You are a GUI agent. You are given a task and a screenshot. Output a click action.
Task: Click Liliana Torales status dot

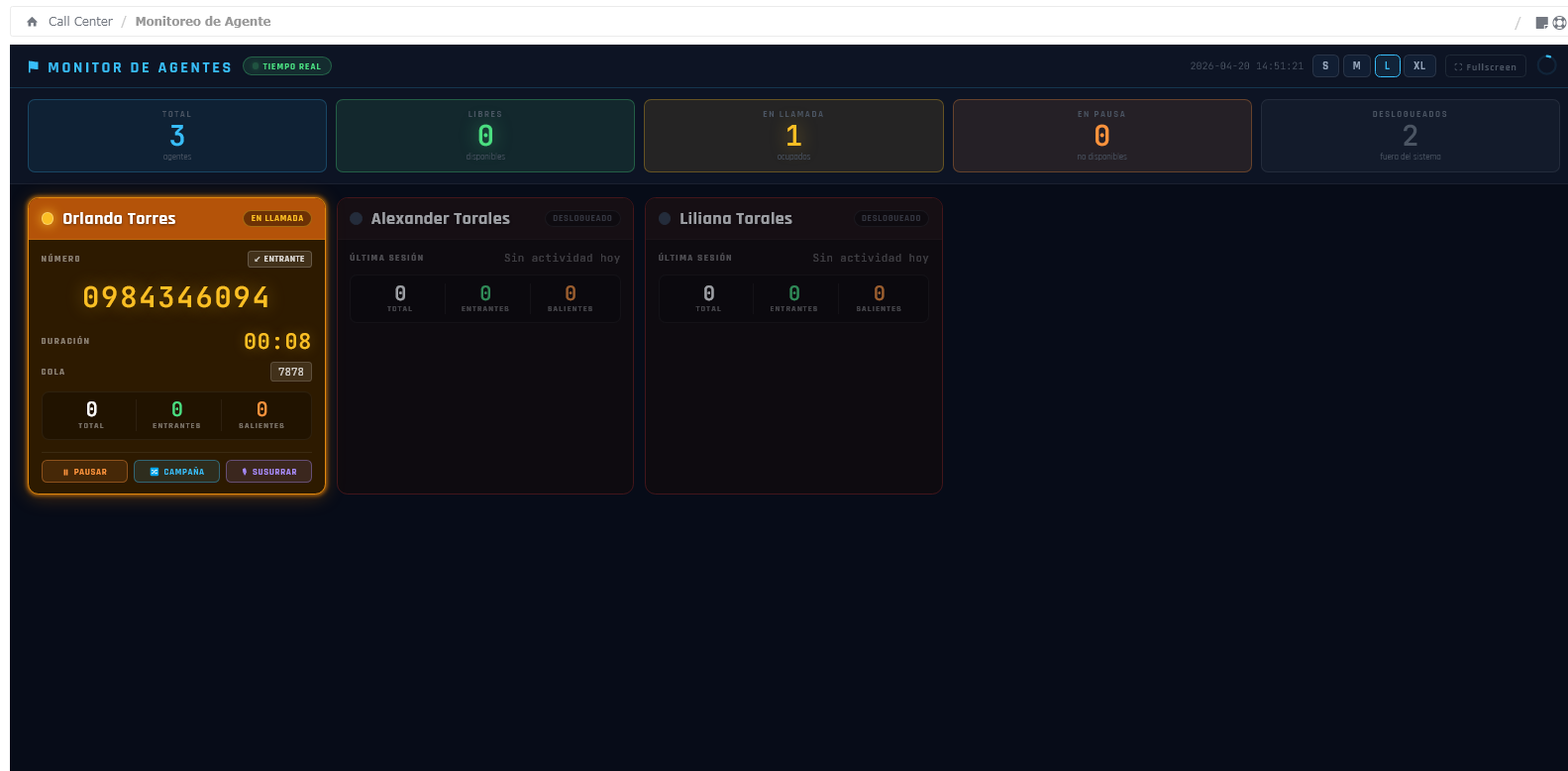click(665, 219)
